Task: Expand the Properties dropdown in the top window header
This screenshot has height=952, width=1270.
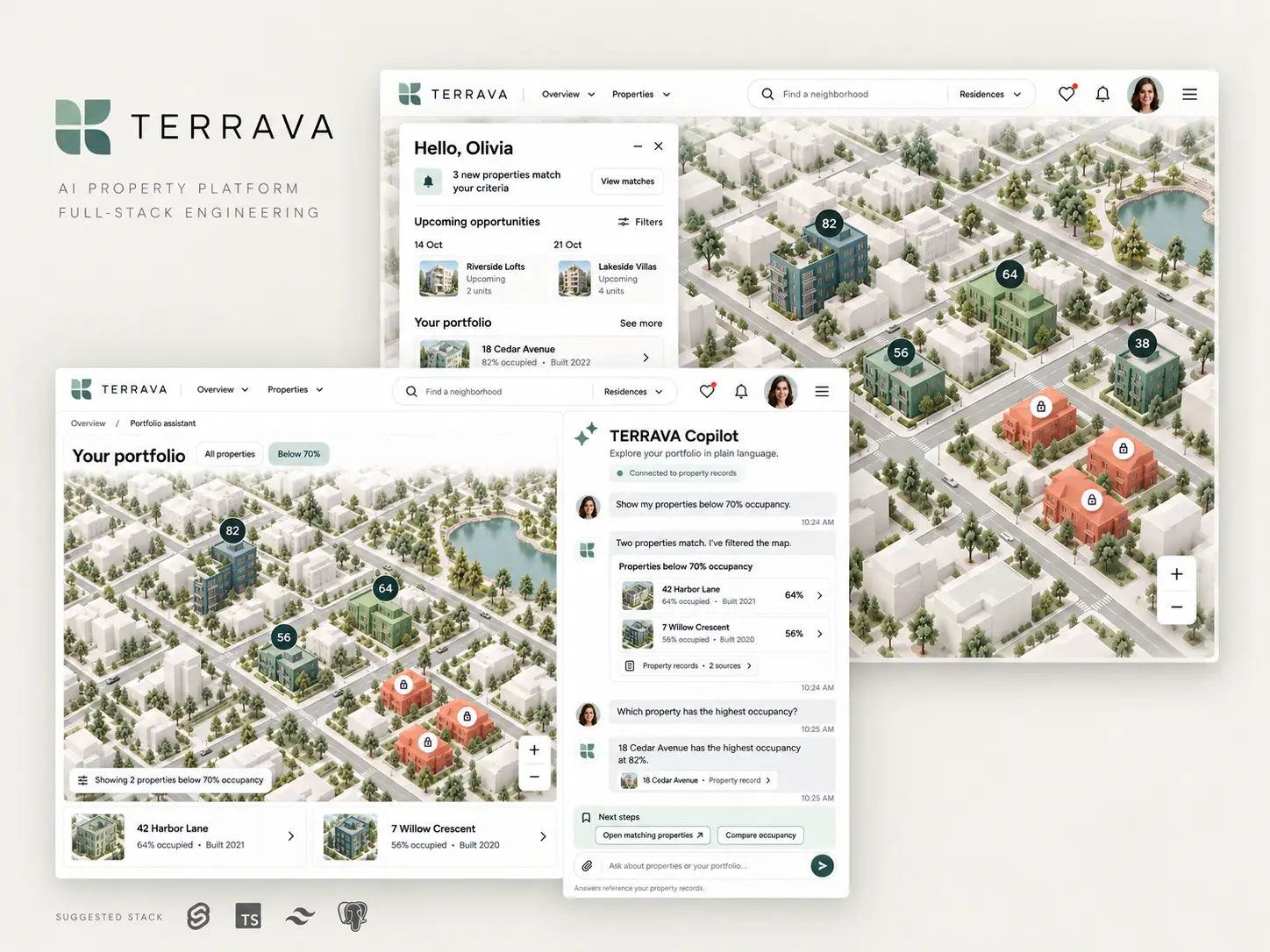Action: coord(641,95)
